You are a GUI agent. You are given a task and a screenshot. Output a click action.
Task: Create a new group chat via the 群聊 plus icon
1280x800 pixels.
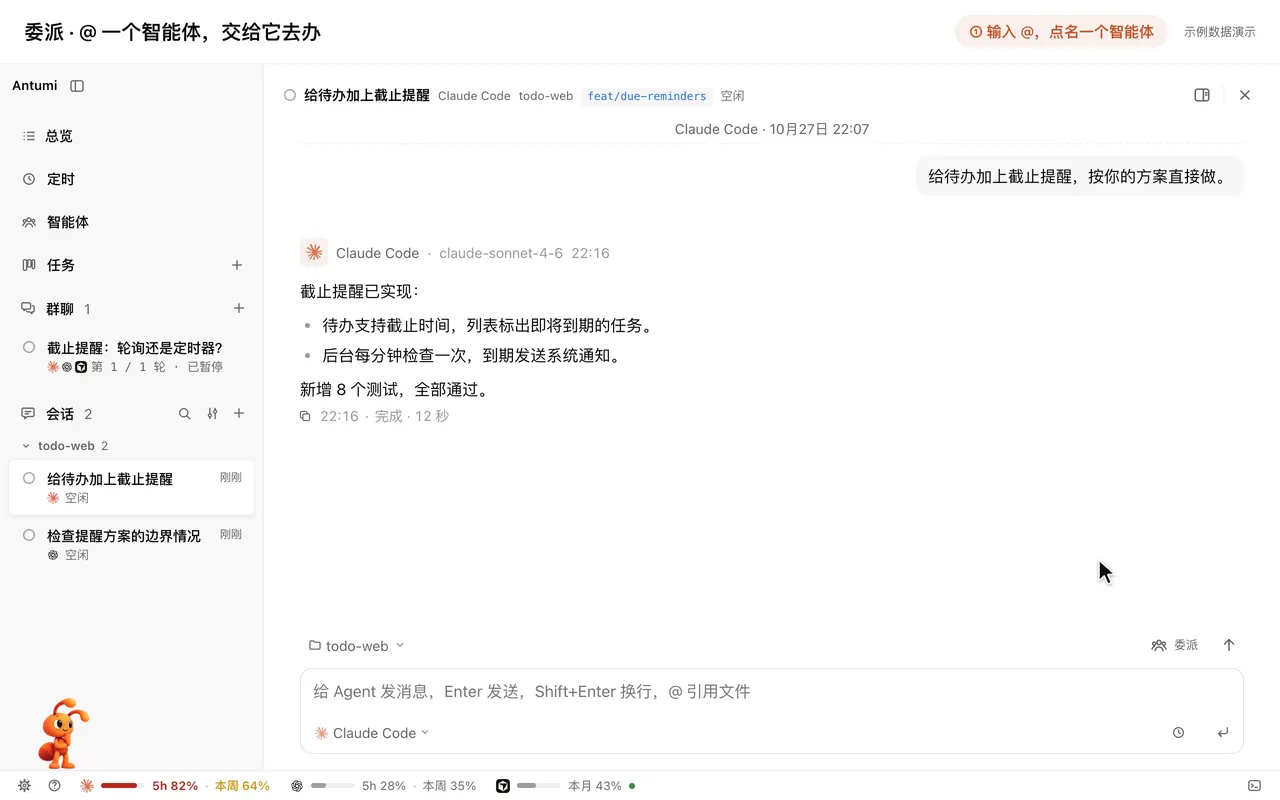click(x=239, y=308)
